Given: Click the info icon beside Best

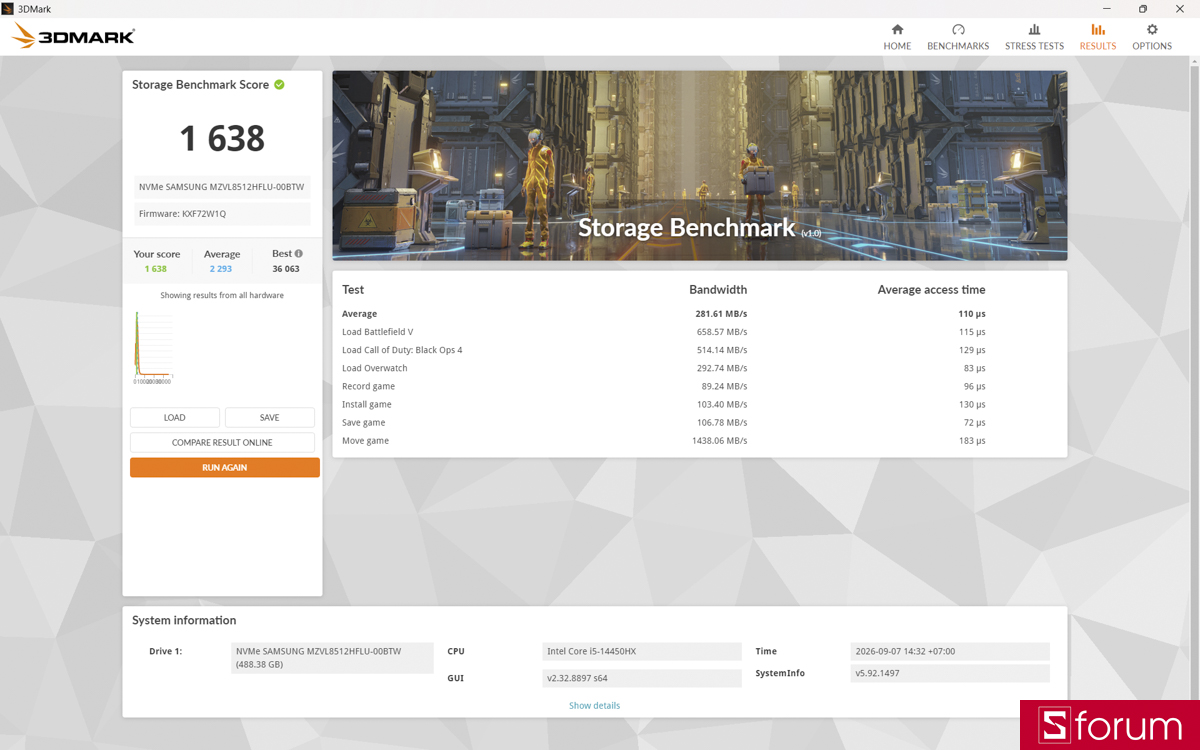Looking at the screenshot, I should coord(298,254).
